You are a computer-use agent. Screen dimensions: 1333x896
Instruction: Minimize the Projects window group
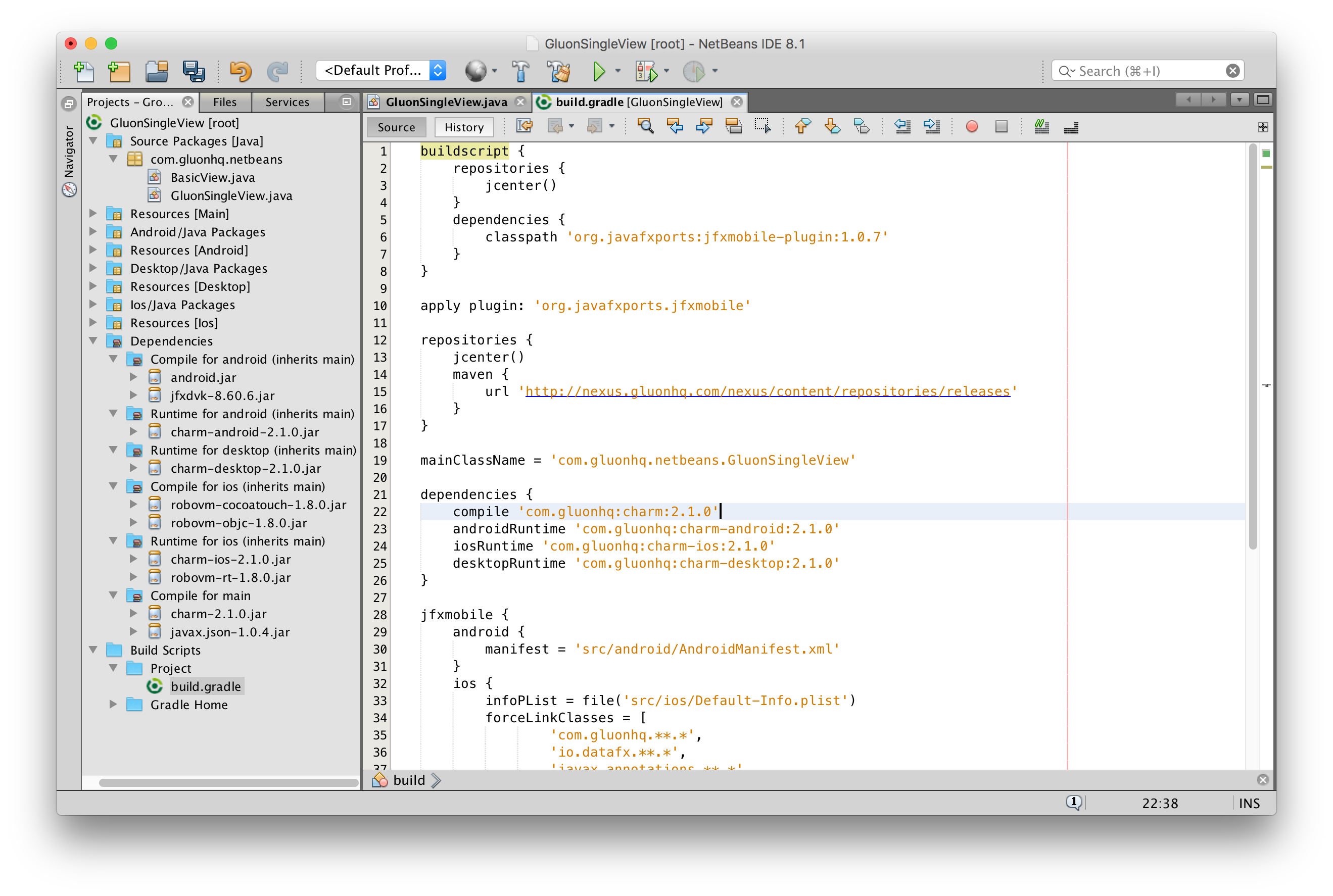(346, 101)
